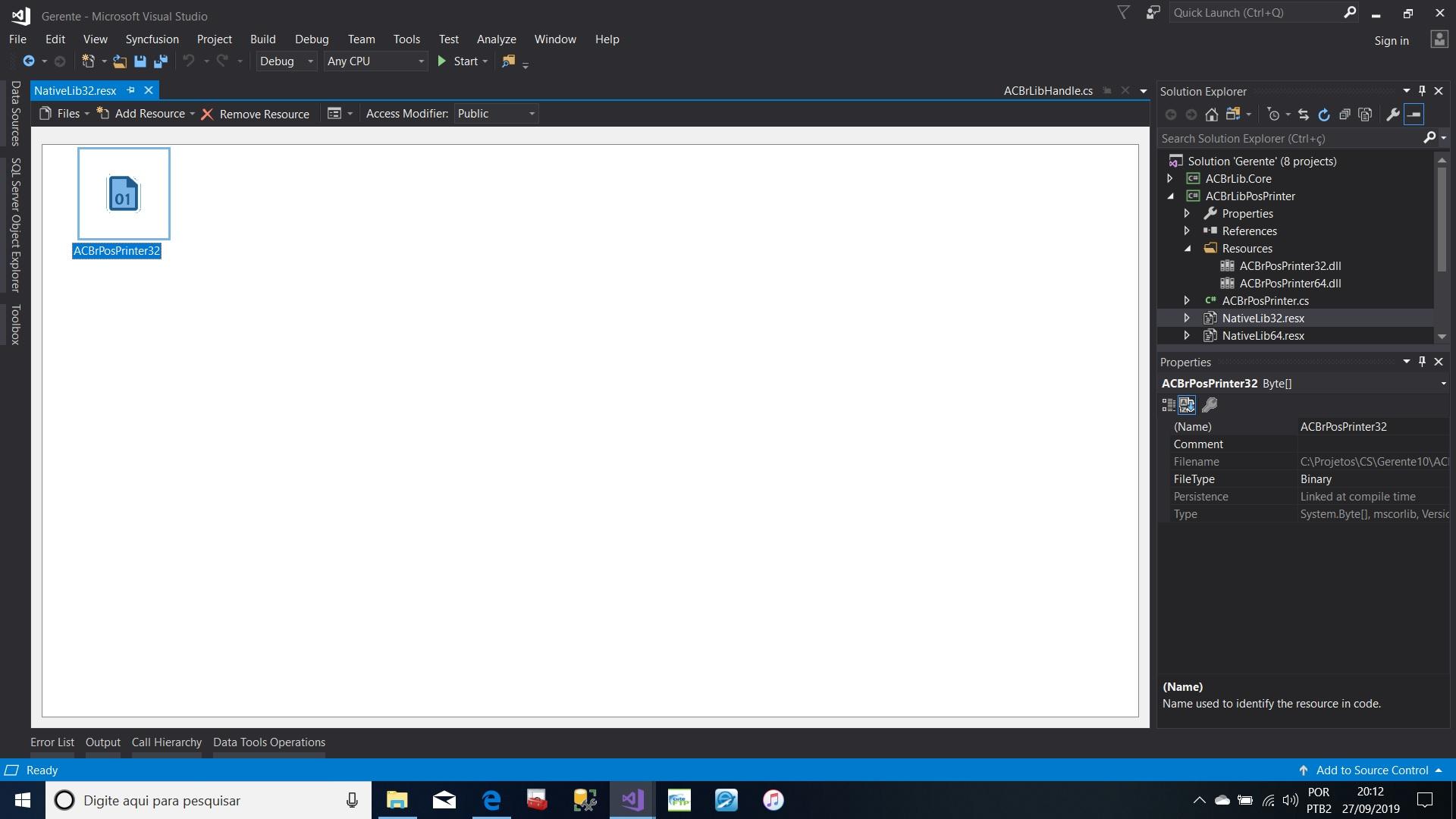Open the Debug configuration dropdown
Viewport: 1456px width, 819px height.
287,61
